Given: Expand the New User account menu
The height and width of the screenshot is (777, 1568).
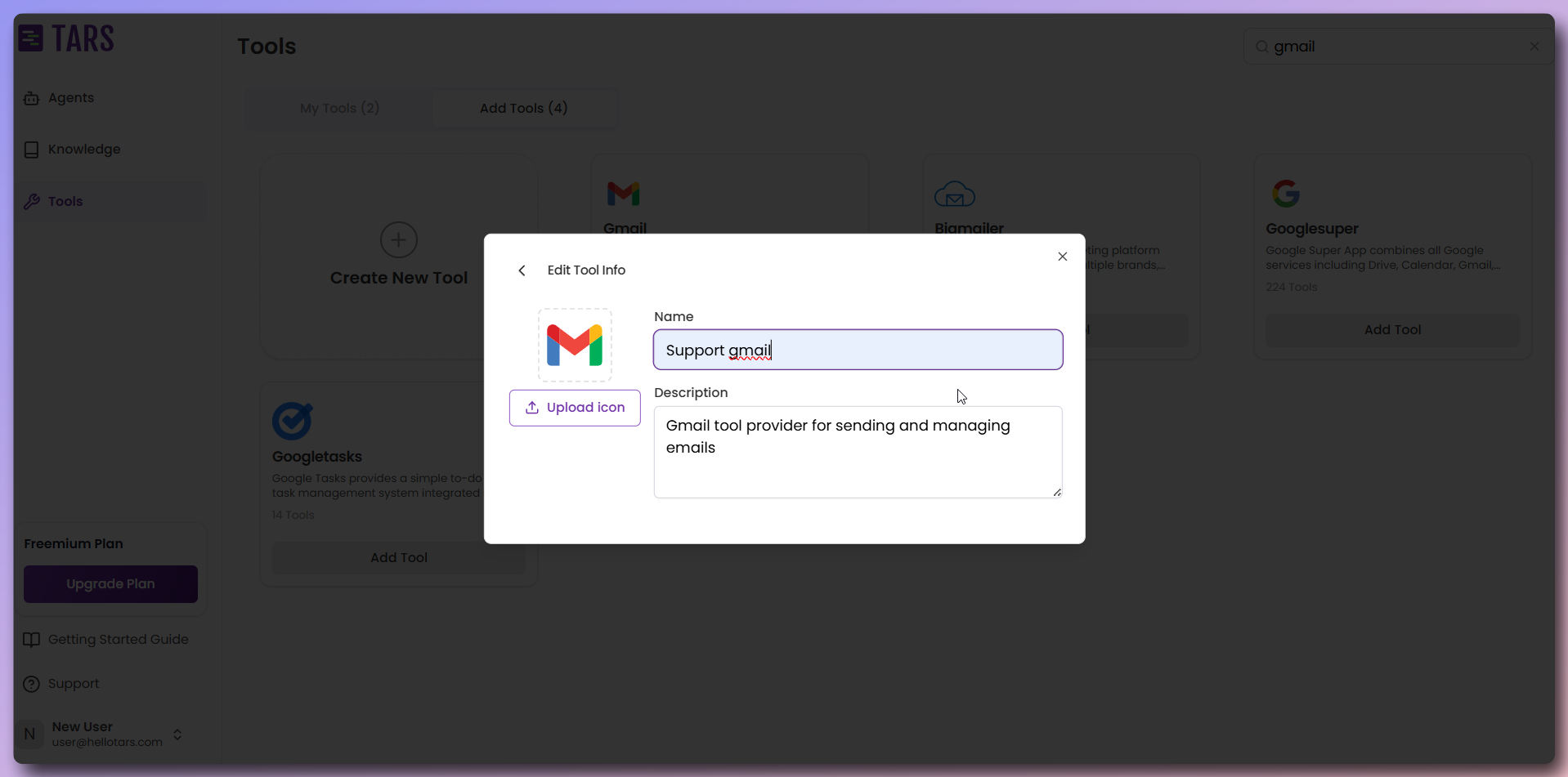Looking at the screenshot, I should [178, 734].
